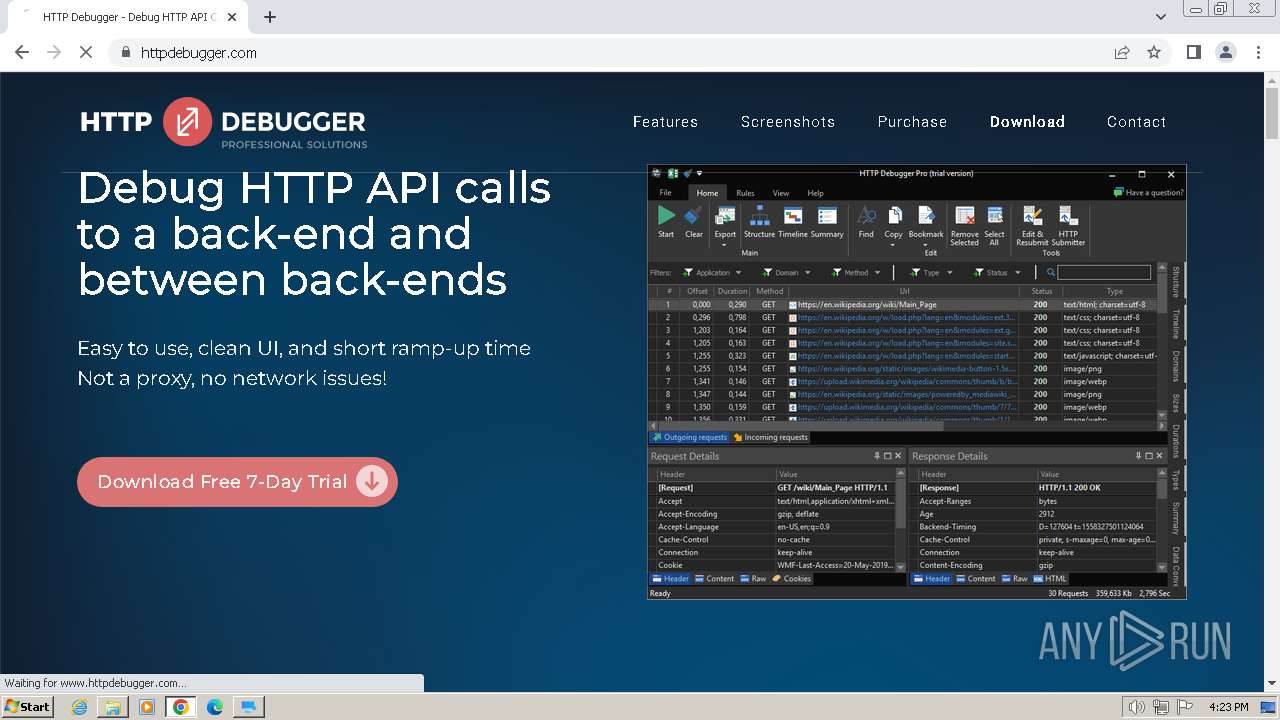This screenshot has width=1280, height=720.
Task: Go back to the previous page
Action: click(x=22, y=53)
